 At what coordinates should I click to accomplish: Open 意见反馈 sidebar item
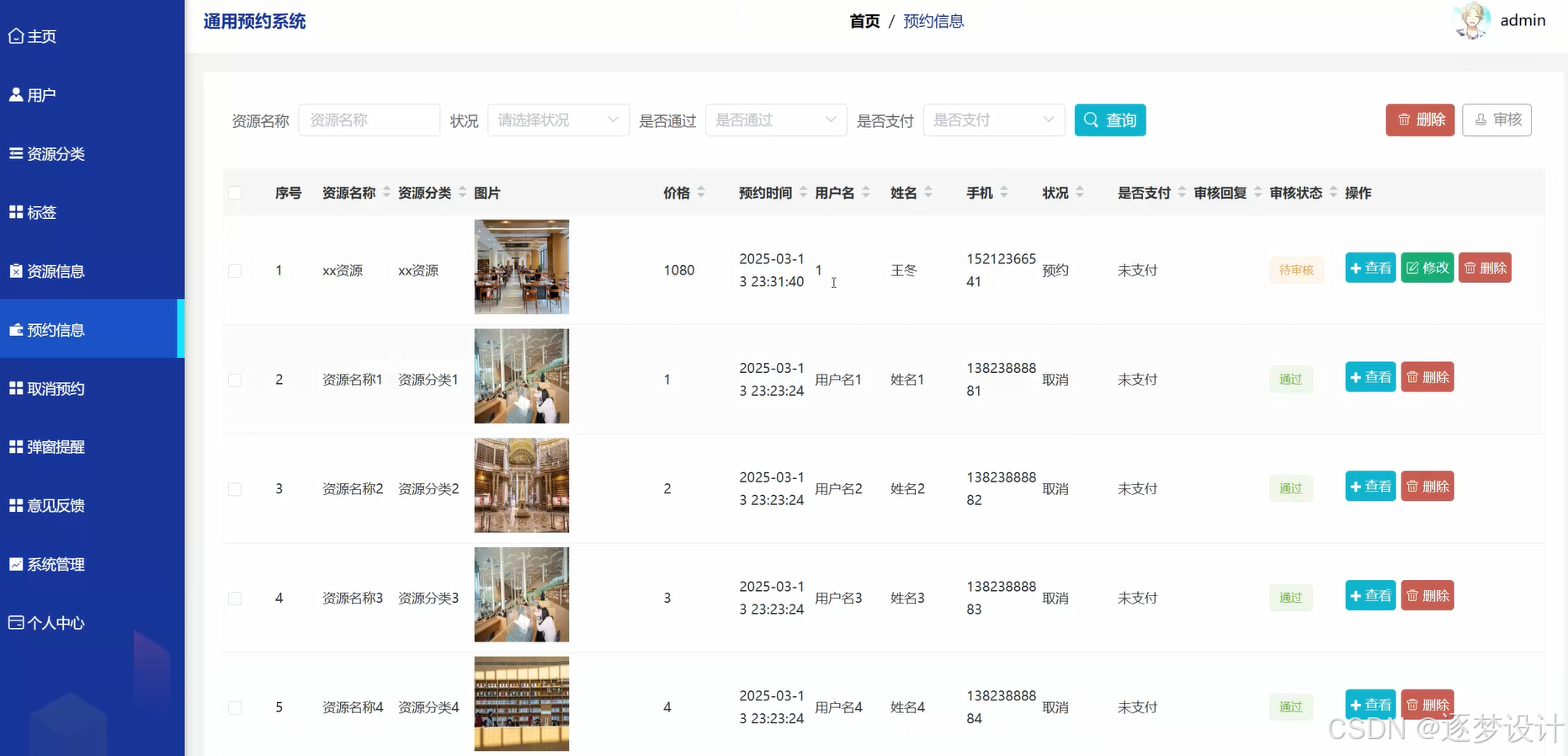pyautogui.click(x=92, y=506)
